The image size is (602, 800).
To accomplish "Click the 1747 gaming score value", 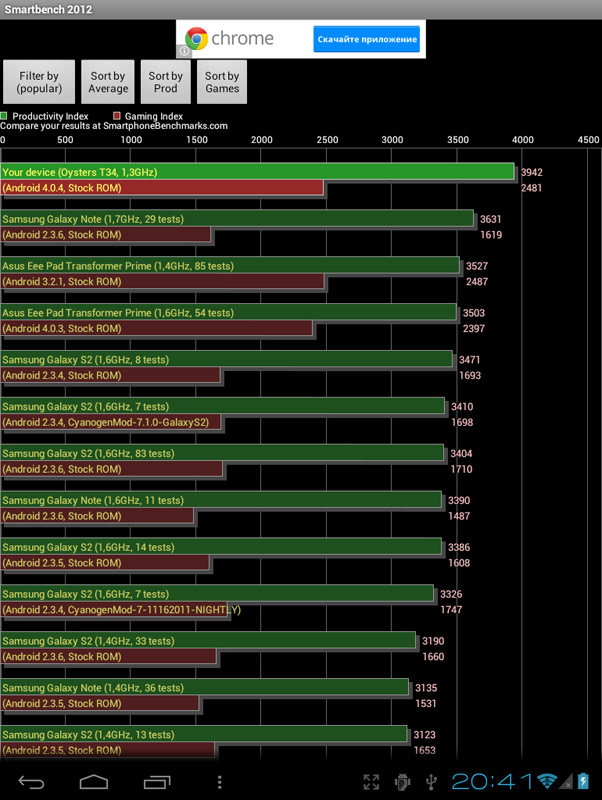I will [x=452, y=610].
